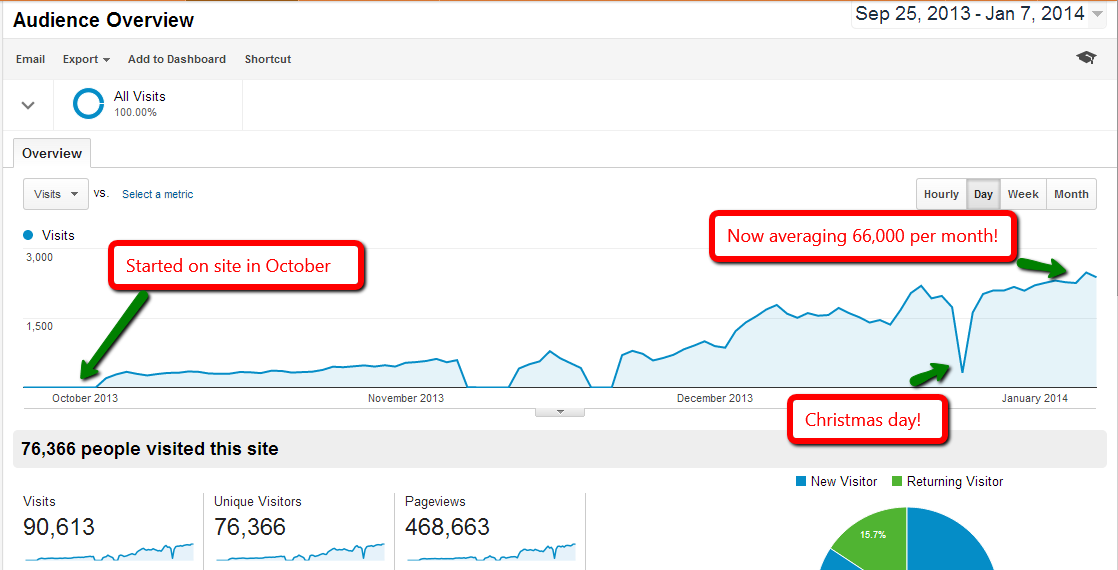Click the Visits sparkline chart

[109, 550]
